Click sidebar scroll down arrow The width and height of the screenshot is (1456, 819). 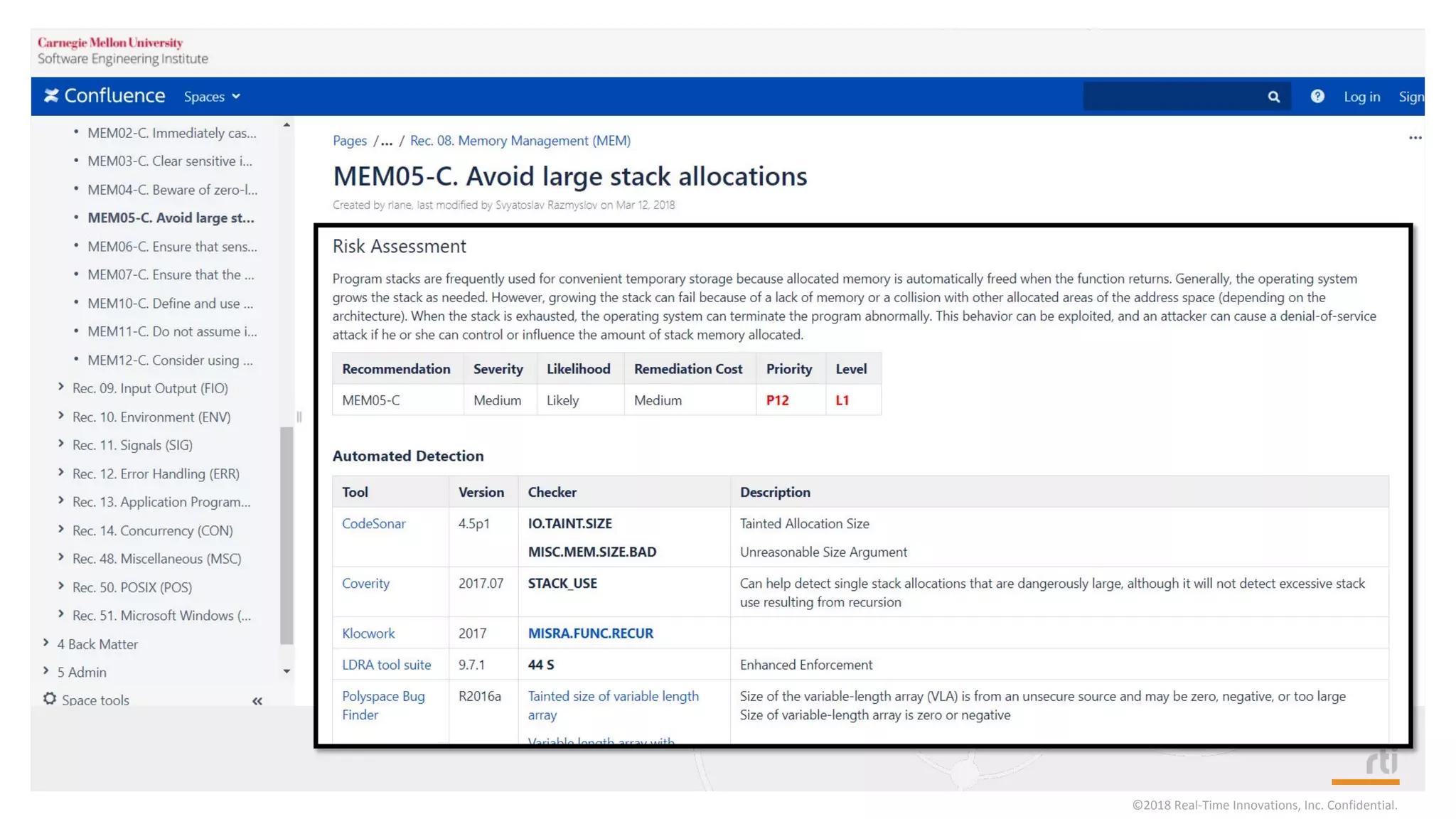tap(287, 671)
